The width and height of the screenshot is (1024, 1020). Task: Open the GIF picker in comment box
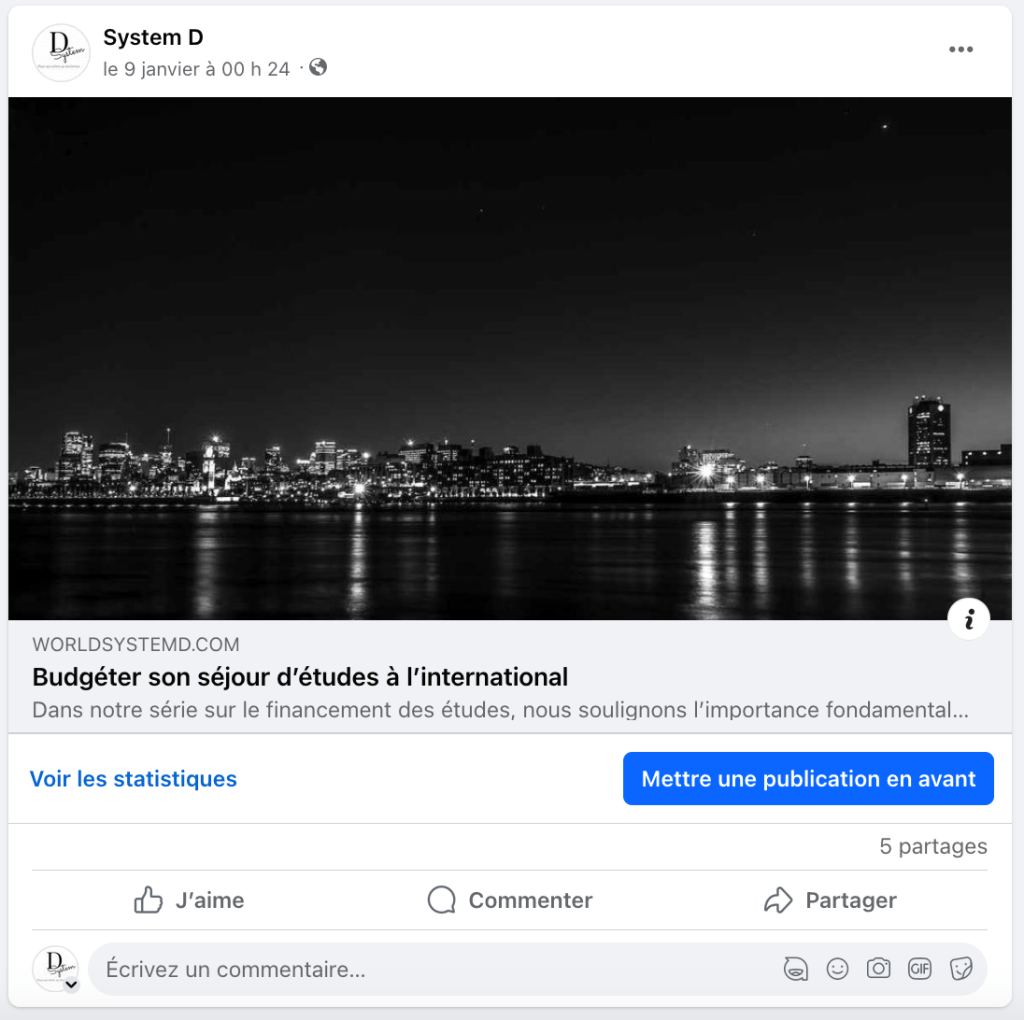919,969
